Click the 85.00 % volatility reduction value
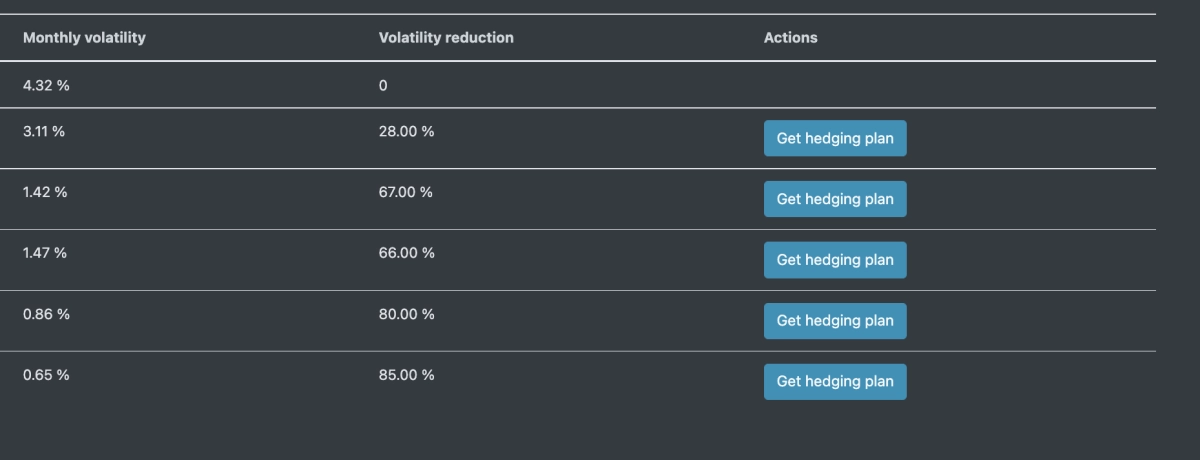 coord(406,375)
